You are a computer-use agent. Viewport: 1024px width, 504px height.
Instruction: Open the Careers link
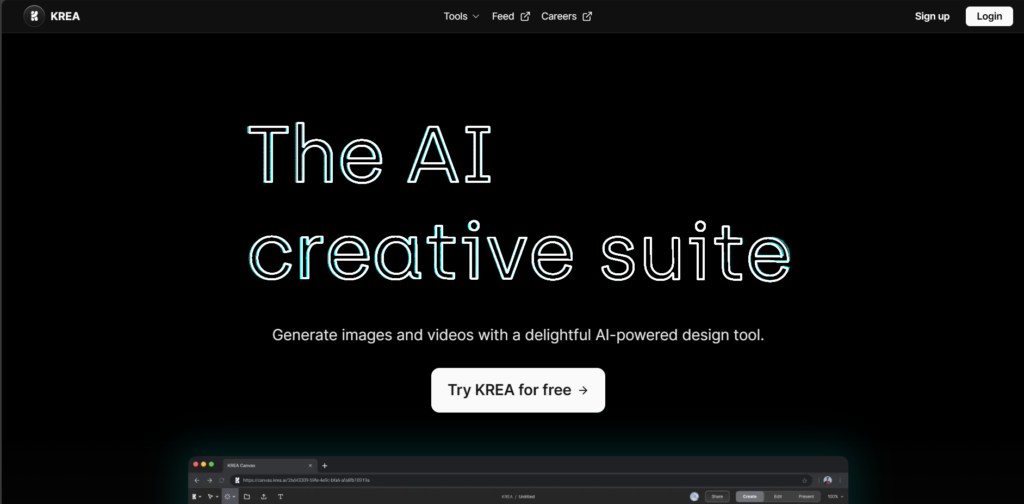[558, 16]
